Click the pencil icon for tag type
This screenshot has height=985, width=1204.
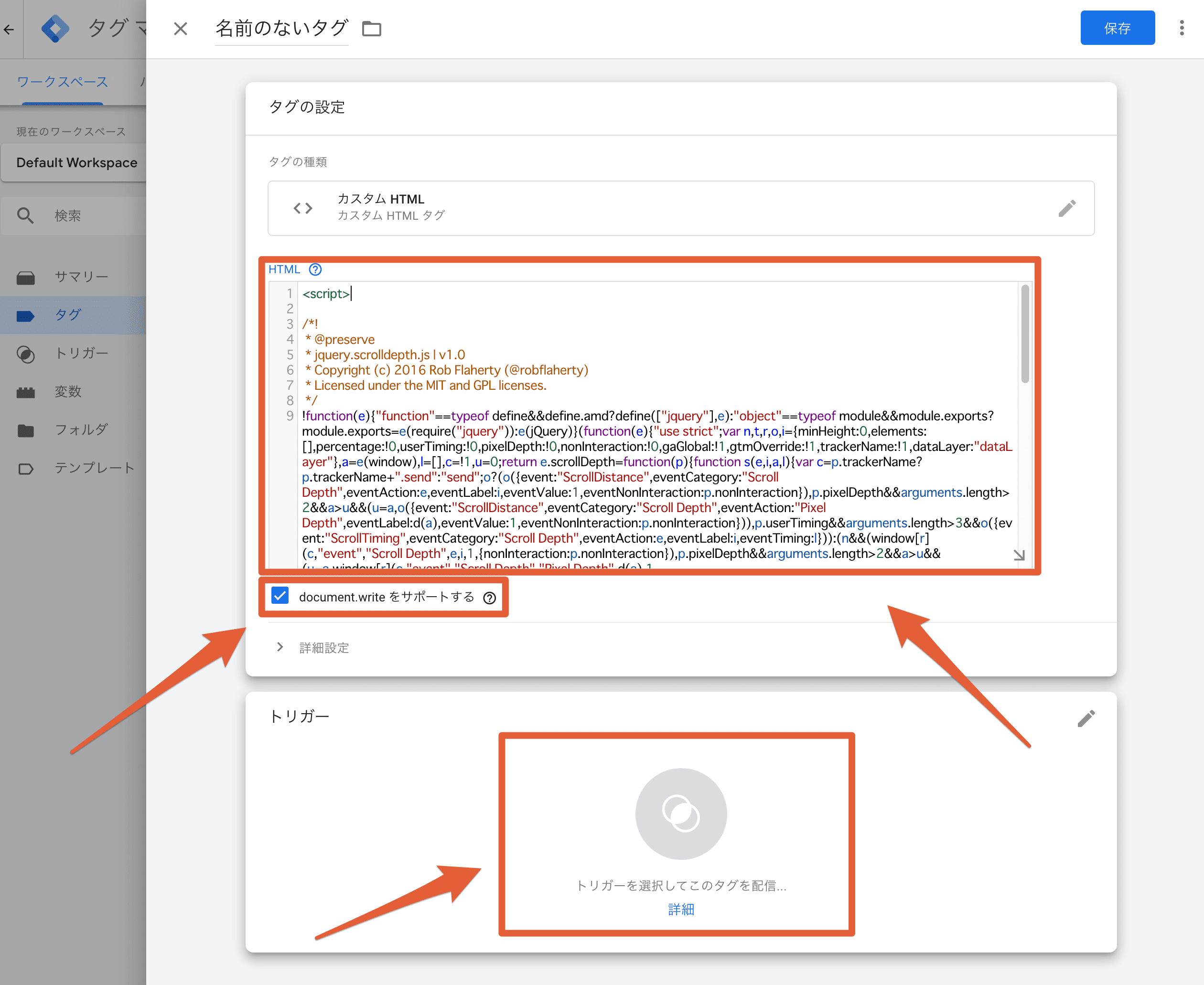click(1067, 208)
